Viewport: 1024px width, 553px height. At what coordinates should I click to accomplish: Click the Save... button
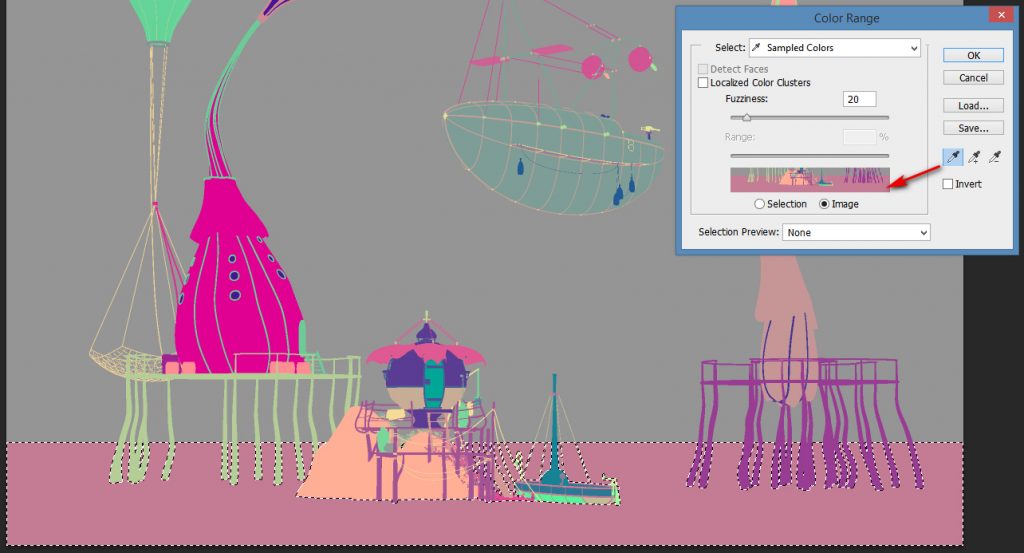pos(973,128)
